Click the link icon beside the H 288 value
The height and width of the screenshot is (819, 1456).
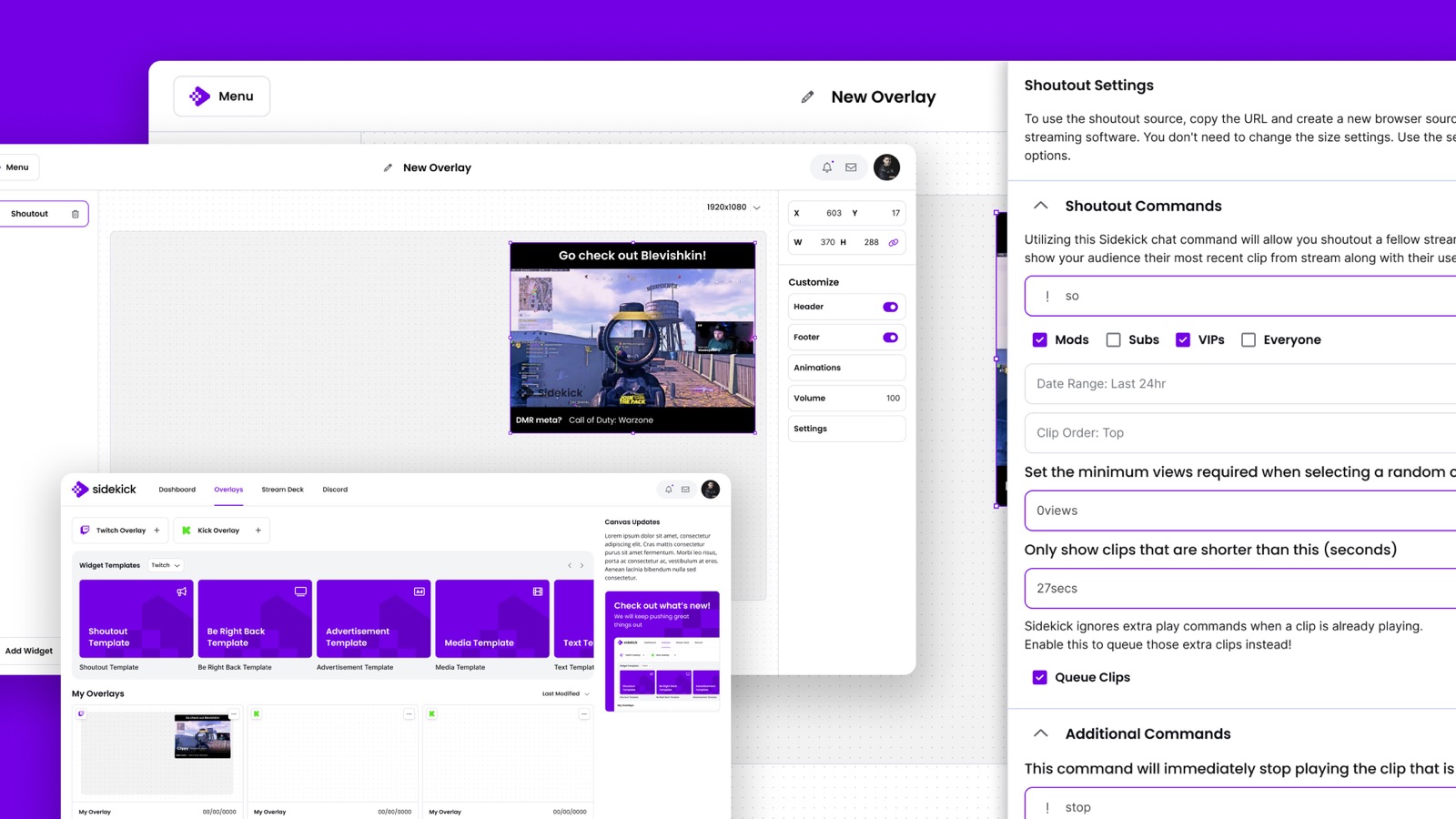(894, 242)
